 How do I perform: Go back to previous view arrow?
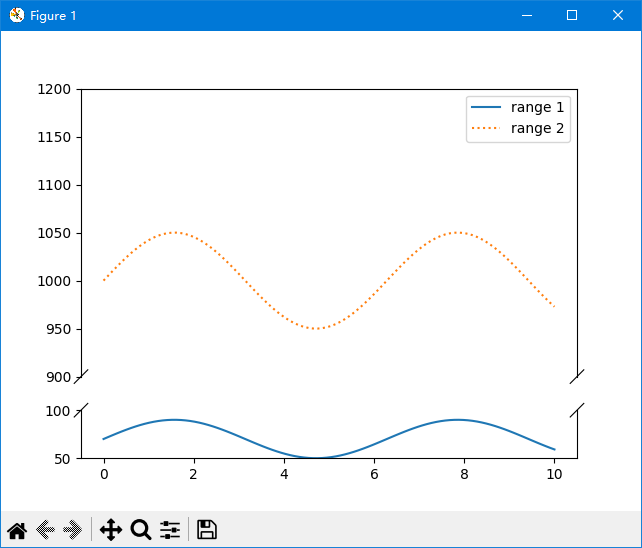point(45,530)
